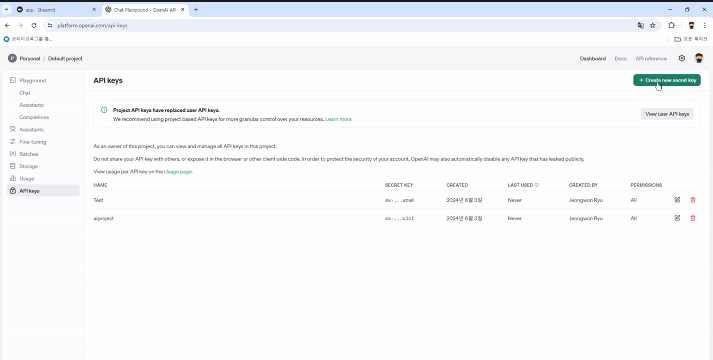Image resolution: width=713 pixels, height=360 pixels.
Task: Select Assistants under Playground
Action: coord(31,105)
